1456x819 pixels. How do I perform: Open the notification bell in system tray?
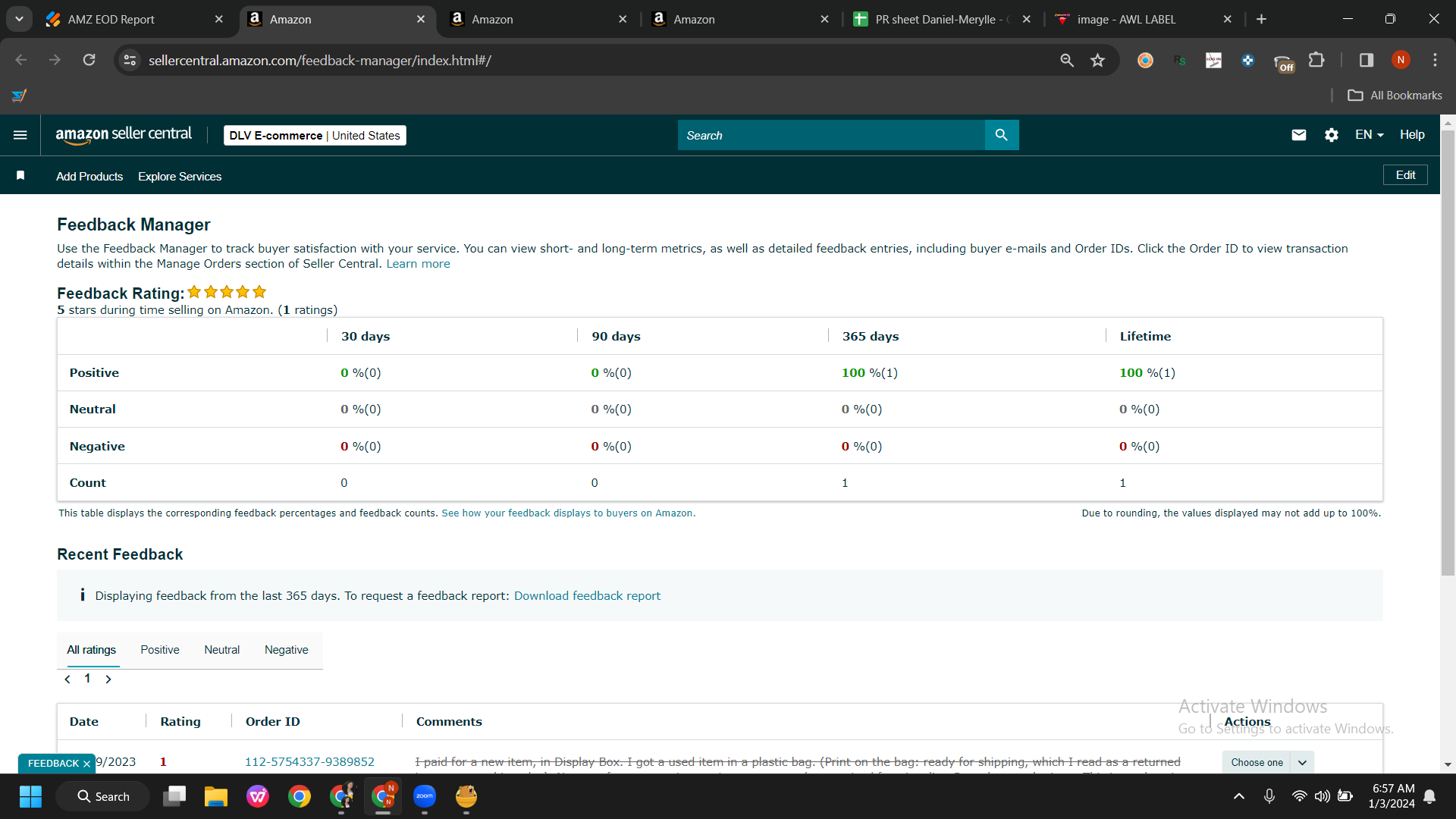[1429, 796]
